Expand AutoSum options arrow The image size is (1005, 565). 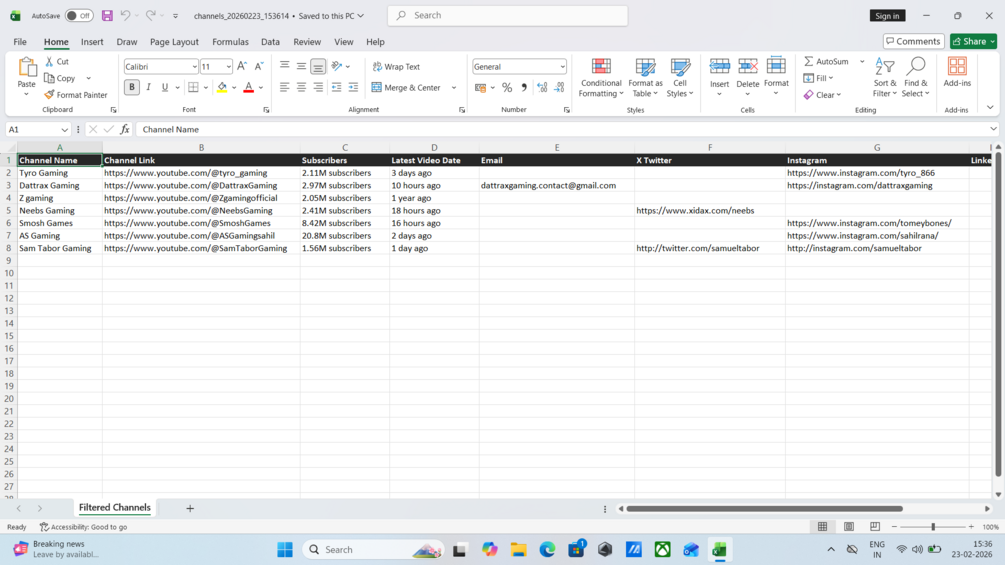pos(862,61)
